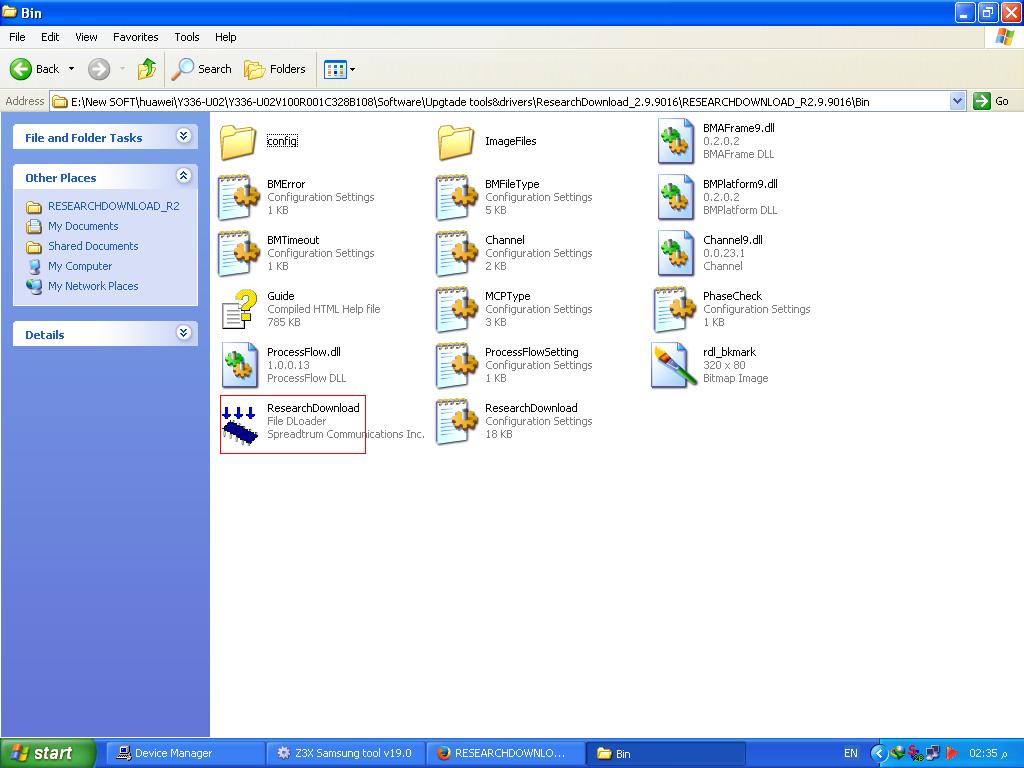Select the BMAFrame9.dll file icon
Image resolution: width=1024 pixels, height=768 pixels.
click(x=675, y=141)
